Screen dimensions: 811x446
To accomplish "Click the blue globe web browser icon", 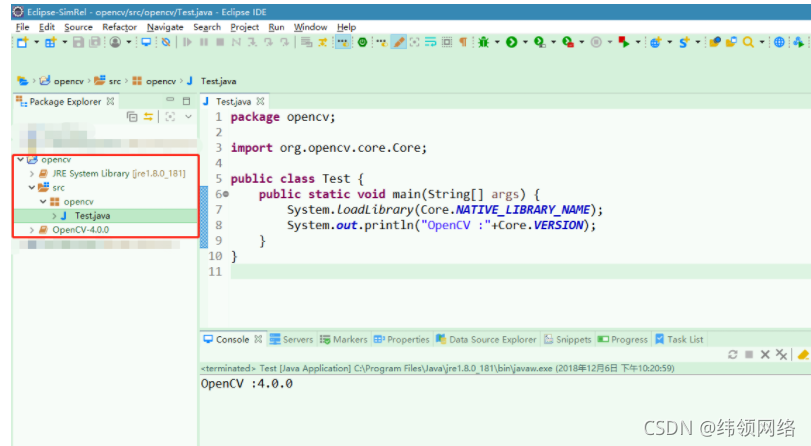I will pos(779,42).
